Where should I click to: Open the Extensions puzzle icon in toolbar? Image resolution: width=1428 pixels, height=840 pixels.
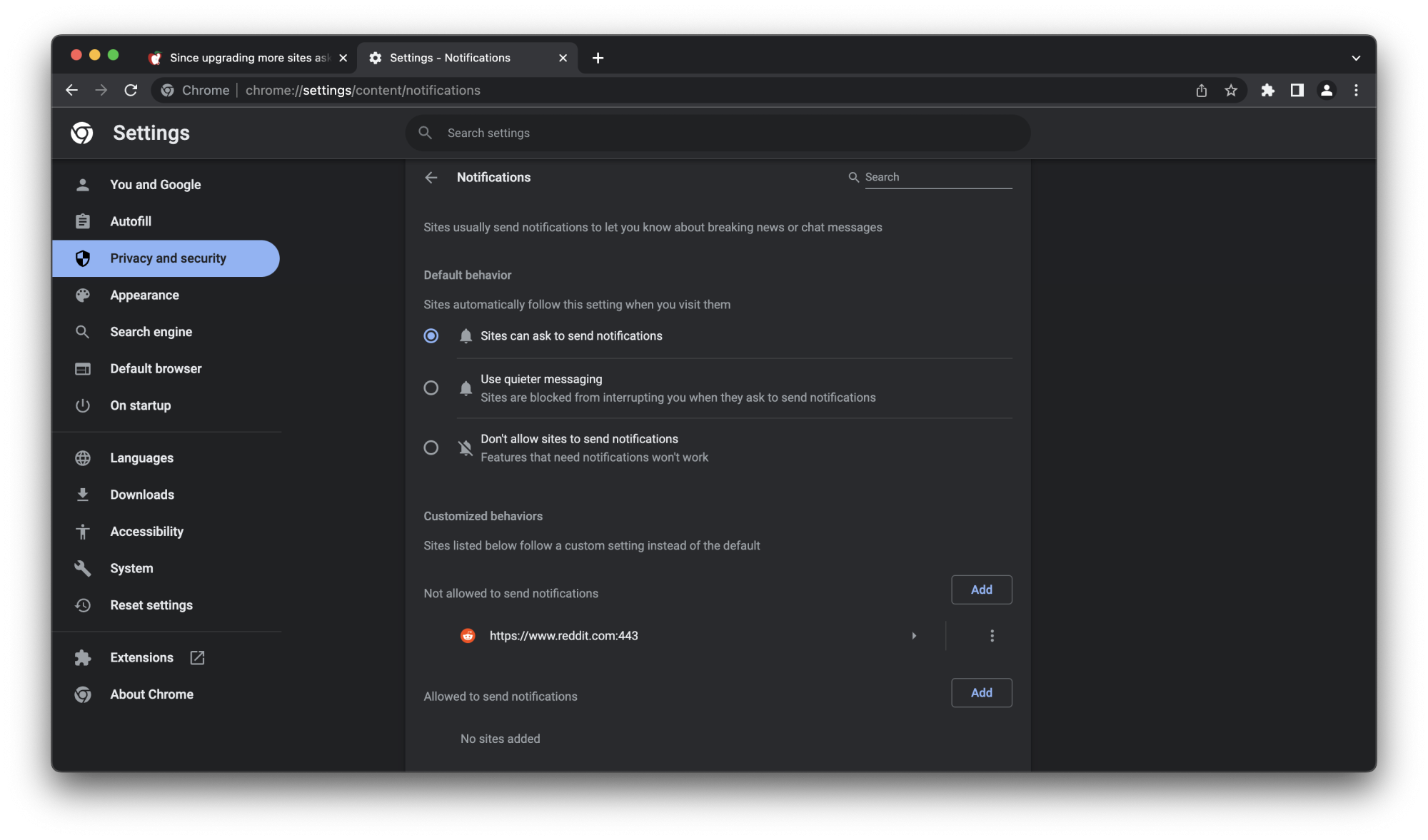click(x=1267, y=91)
